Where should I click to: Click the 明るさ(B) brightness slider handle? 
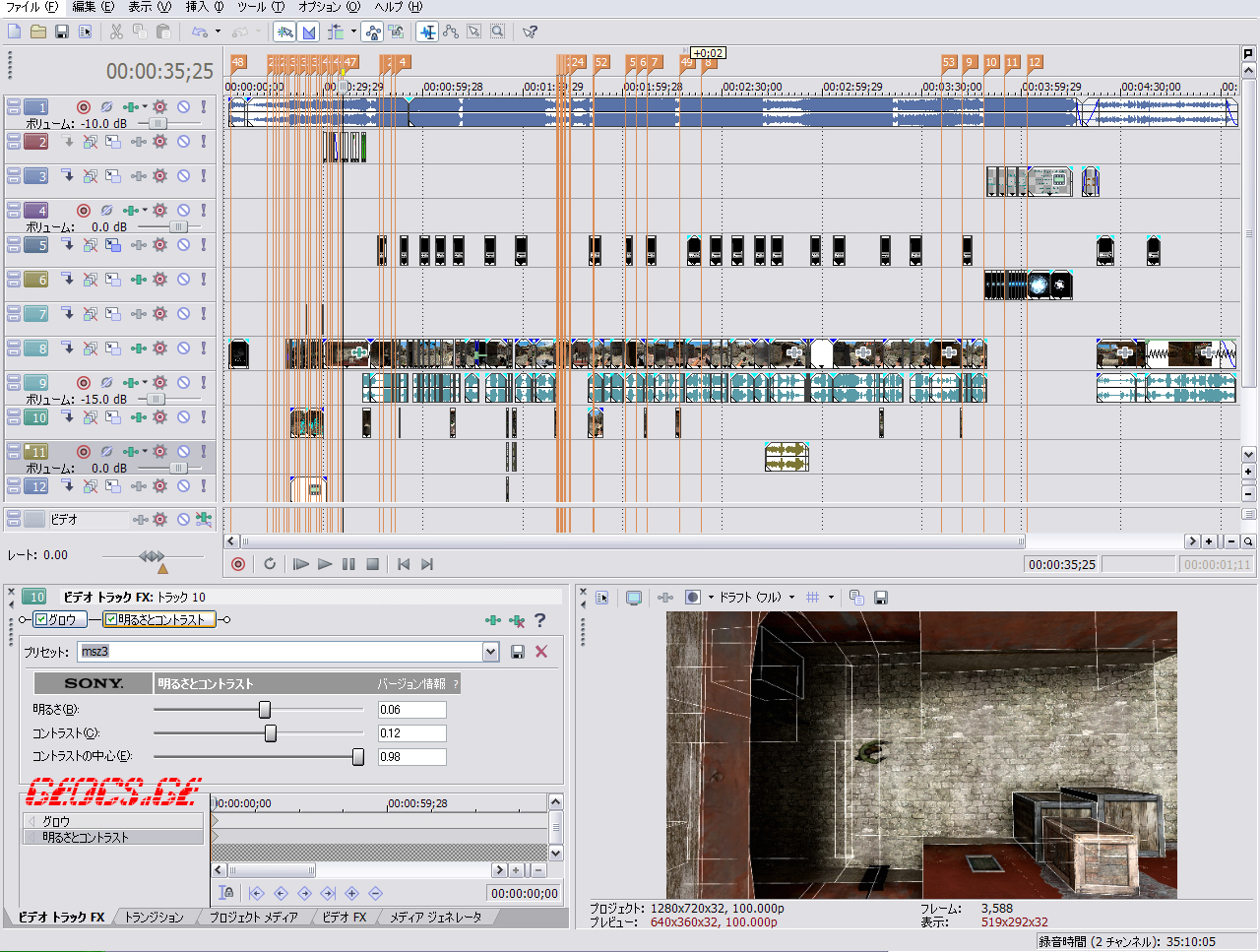tap(264, 710)
